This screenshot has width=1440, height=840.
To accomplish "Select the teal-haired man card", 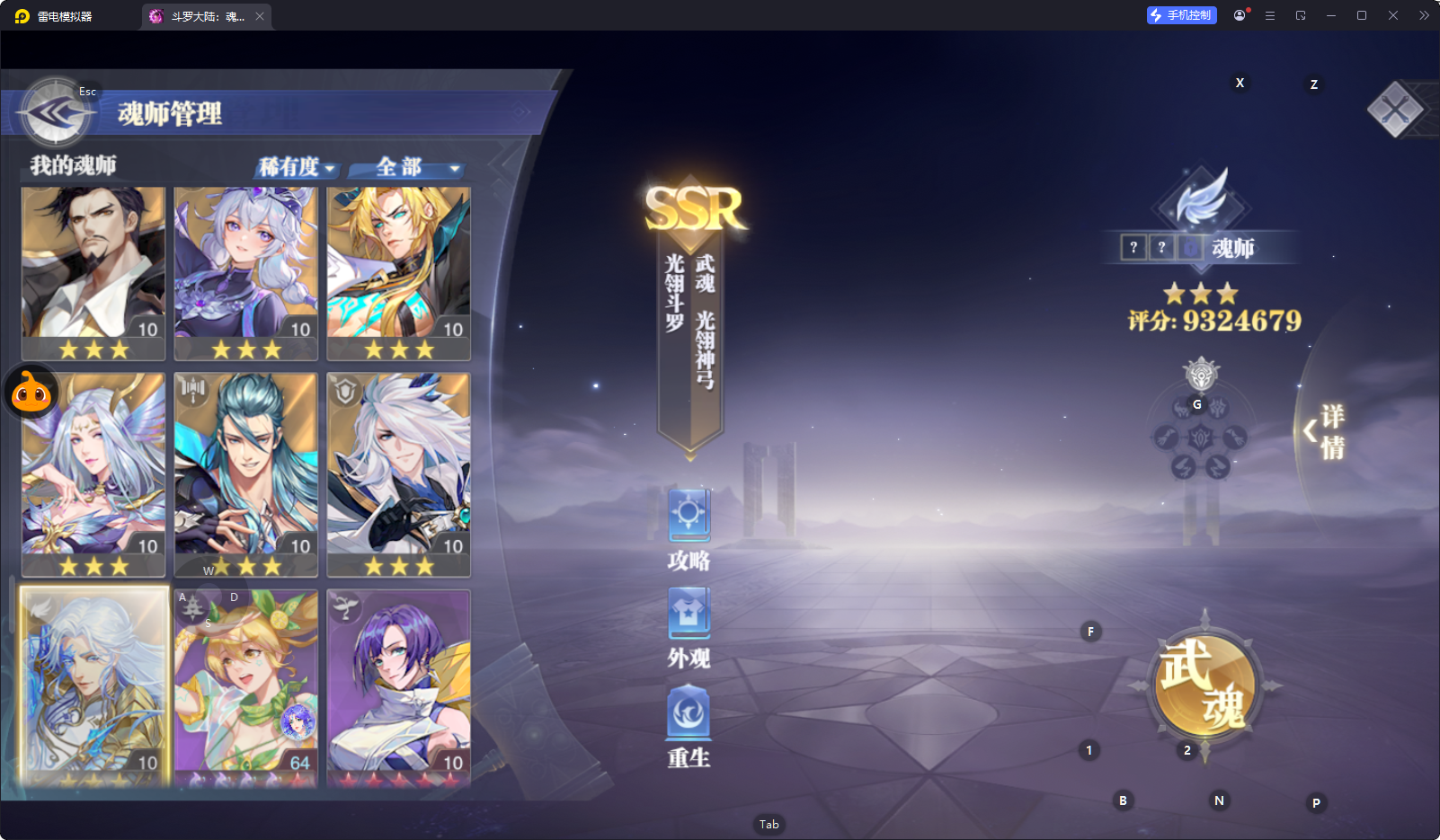I will [246, 475].
